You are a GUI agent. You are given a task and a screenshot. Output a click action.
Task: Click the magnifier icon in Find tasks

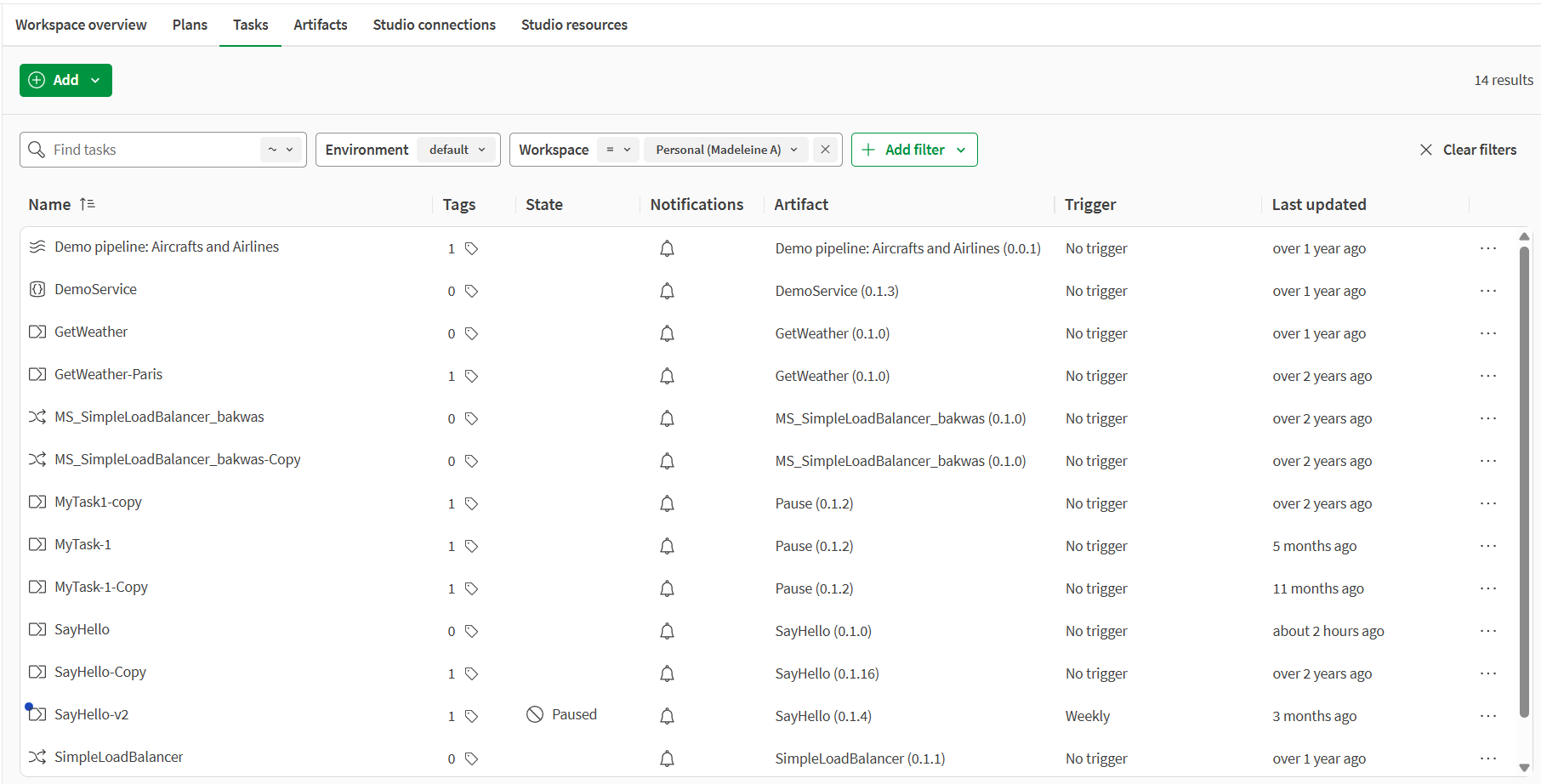click(37, 149)
